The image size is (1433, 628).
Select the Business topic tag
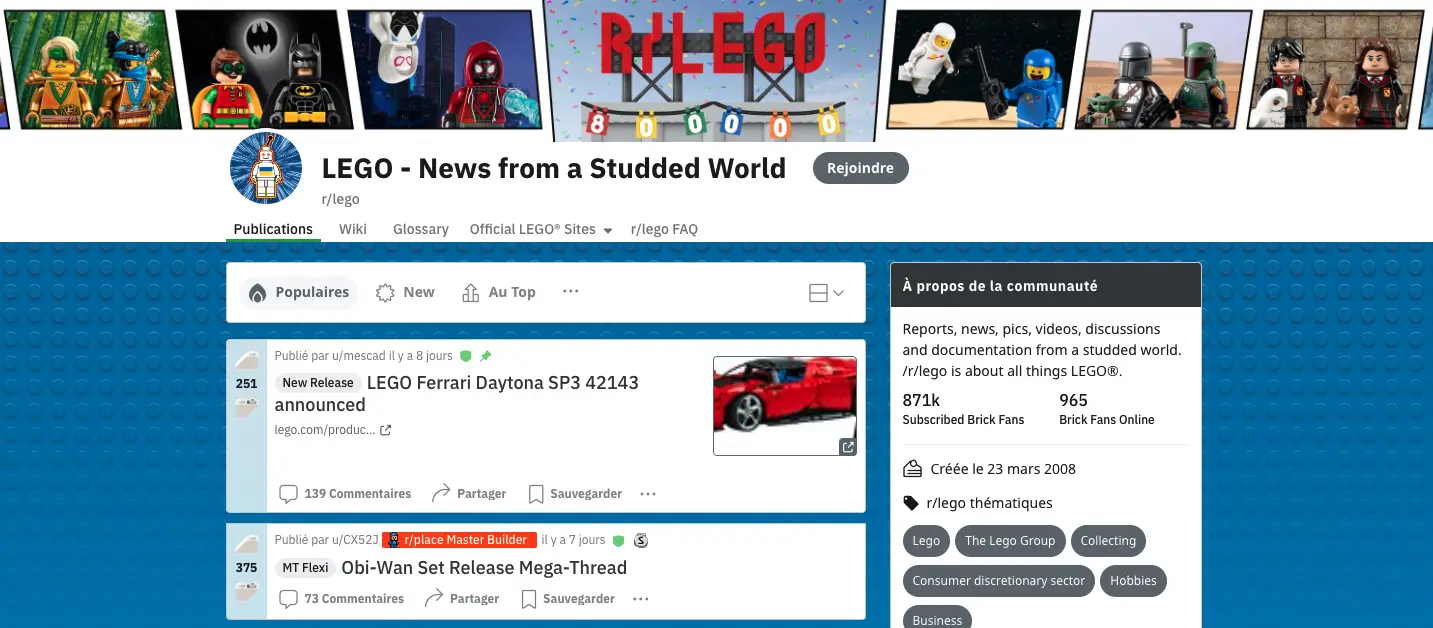(x=938, y=619)
